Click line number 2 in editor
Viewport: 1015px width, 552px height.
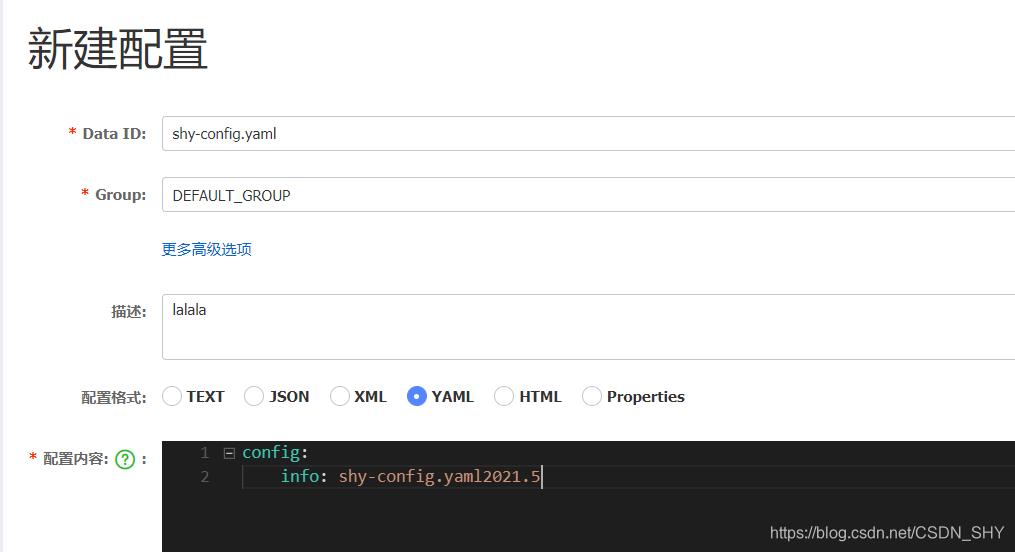click(x=205, y=477)
